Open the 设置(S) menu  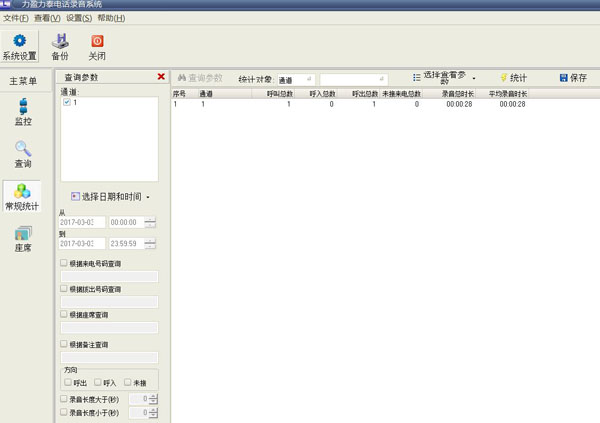[79, 18]
